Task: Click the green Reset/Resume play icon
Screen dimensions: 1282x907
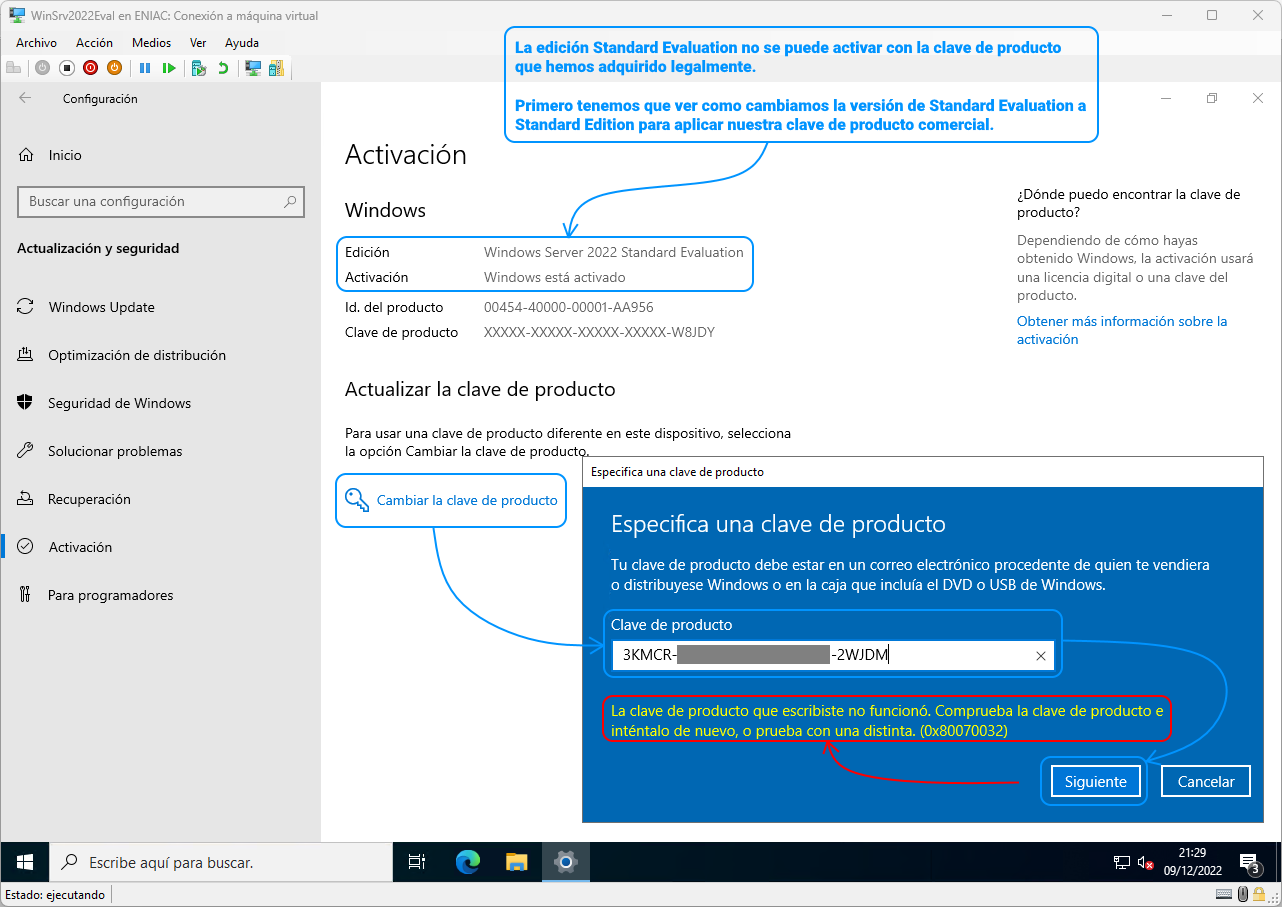Action: [x=169, y=68]
